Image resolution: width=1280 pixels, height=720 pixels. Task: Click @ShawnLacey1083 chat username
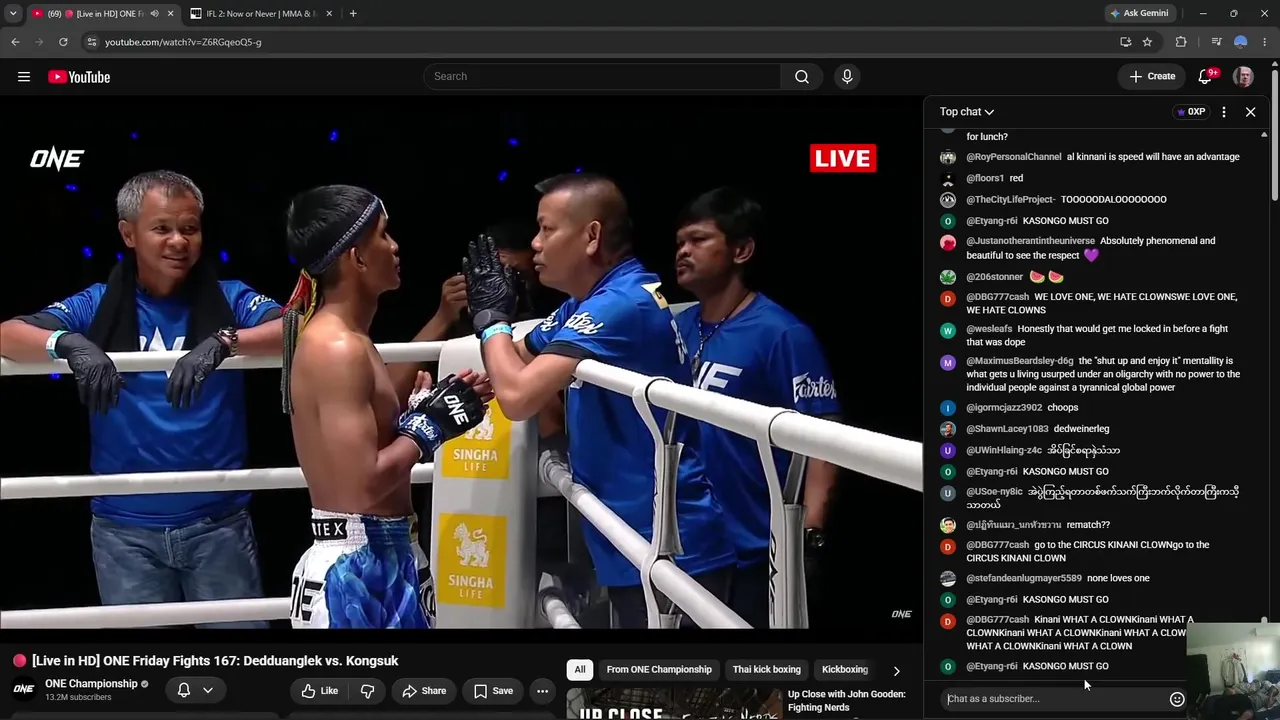pos(1007,429)
